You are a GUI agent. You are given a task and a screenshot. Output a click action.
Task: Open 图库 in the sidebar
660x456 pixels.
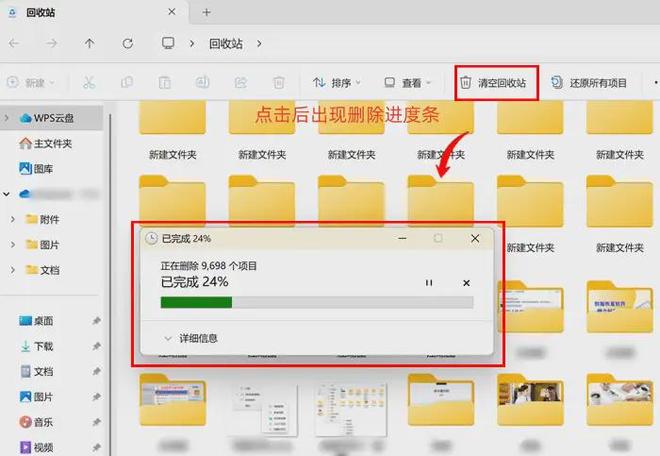tap(36, 169)
